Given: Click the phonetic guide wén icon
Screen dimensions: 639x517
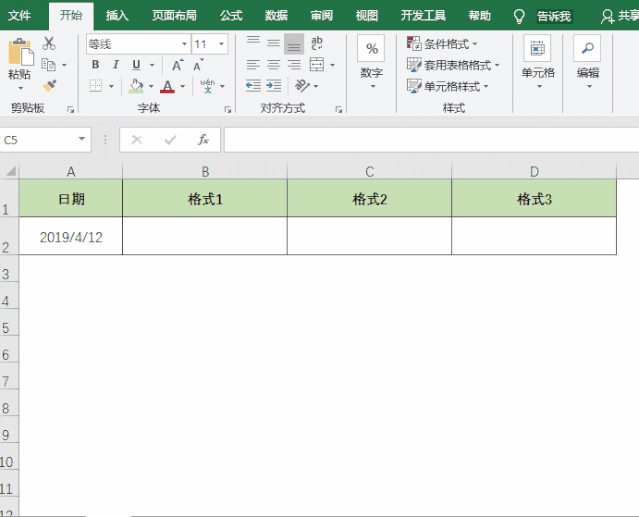Looking at the screenshot, I should tap(208, 86).
